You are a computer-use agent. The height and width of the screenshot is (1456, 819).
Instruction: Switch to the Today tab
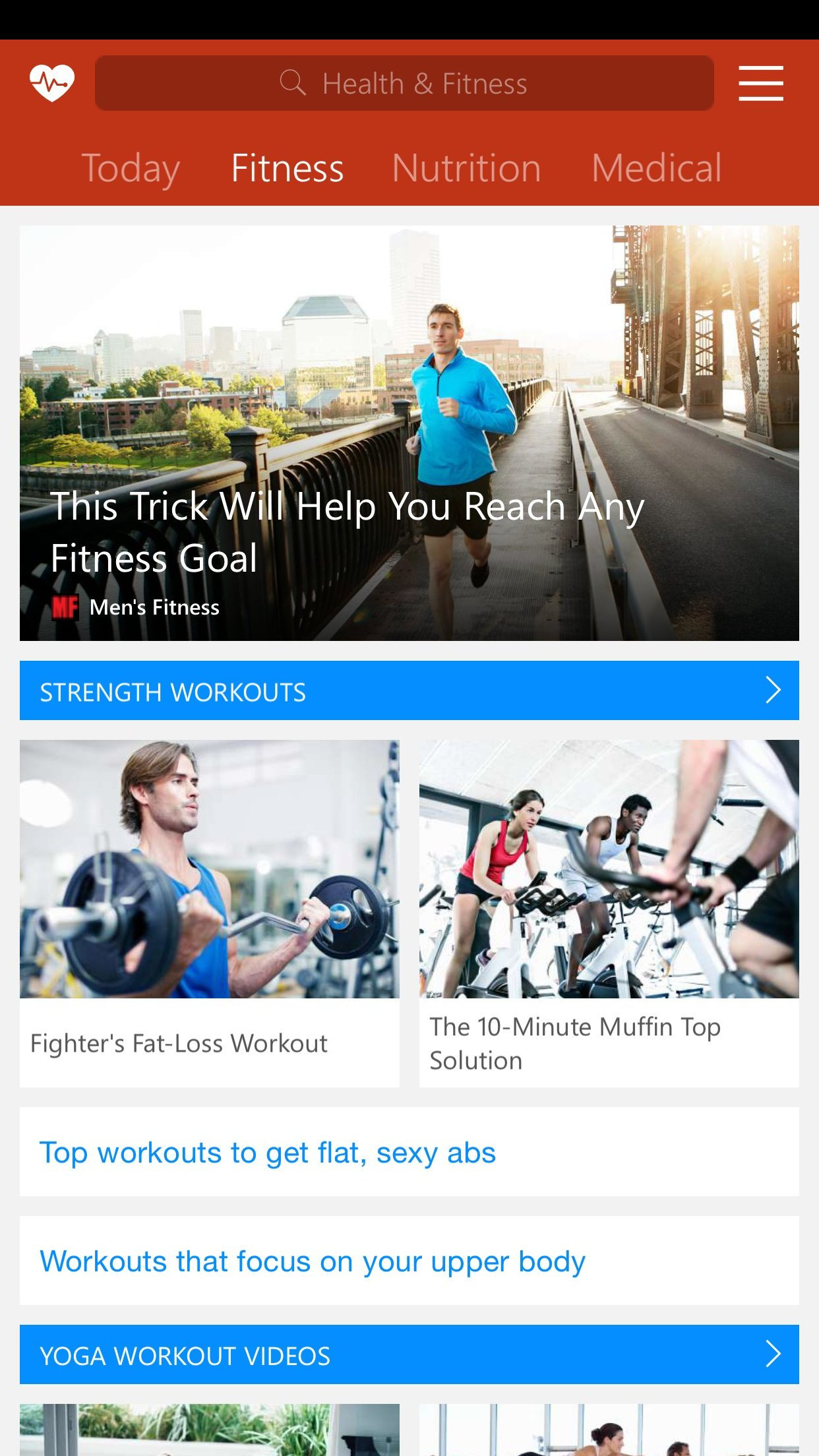pos(131,168)
